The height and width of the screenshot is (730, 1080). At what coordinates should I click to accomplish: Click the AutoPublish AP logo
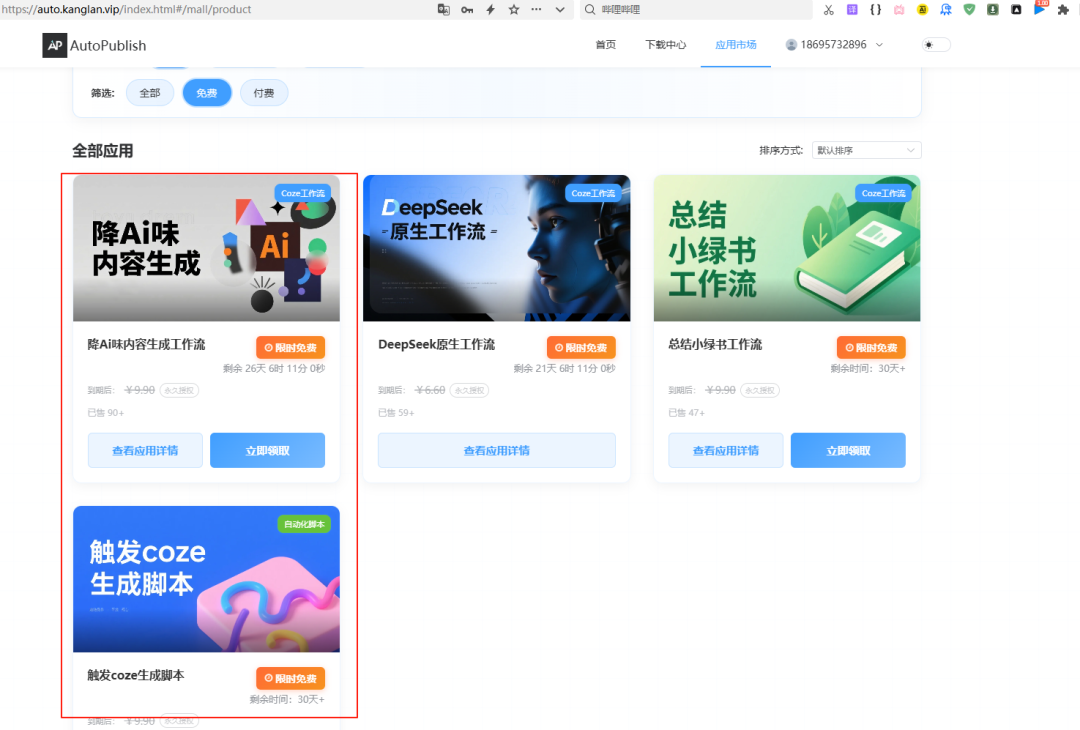click(x=54, y=45)
